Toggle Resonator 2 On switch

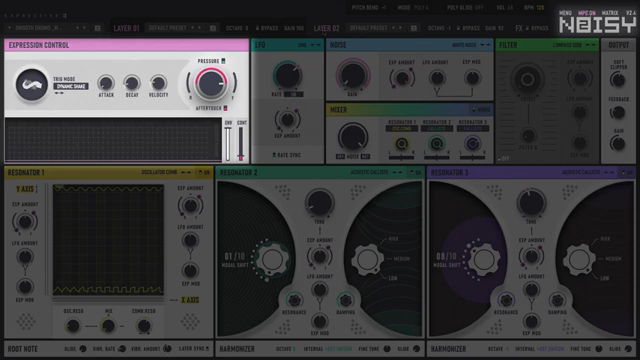(x=411, y=173)
